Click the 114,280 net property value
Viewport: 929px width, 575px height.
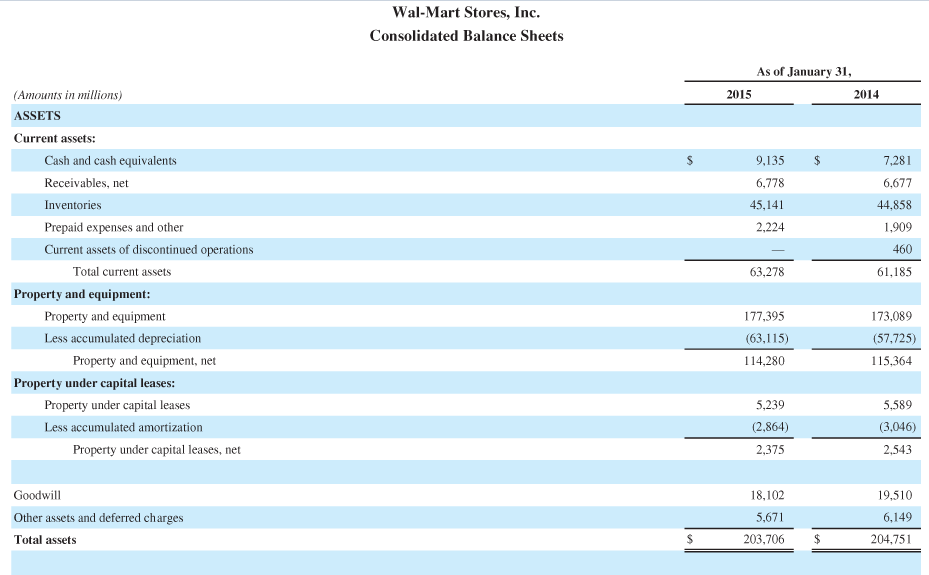(x=764, y=361)
